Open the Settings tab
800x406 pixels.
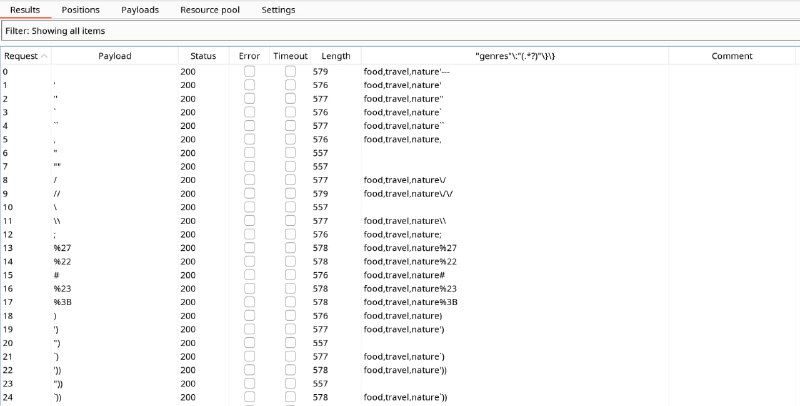click(278, 10)
